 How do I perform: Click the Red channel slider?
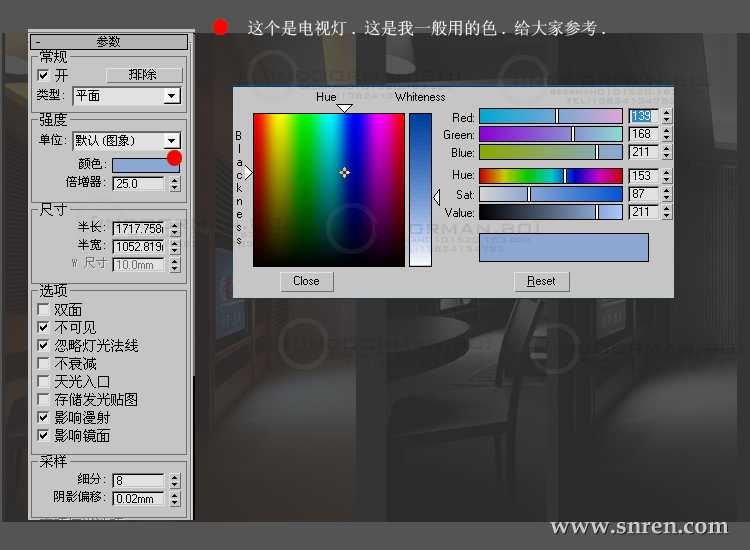551,116
